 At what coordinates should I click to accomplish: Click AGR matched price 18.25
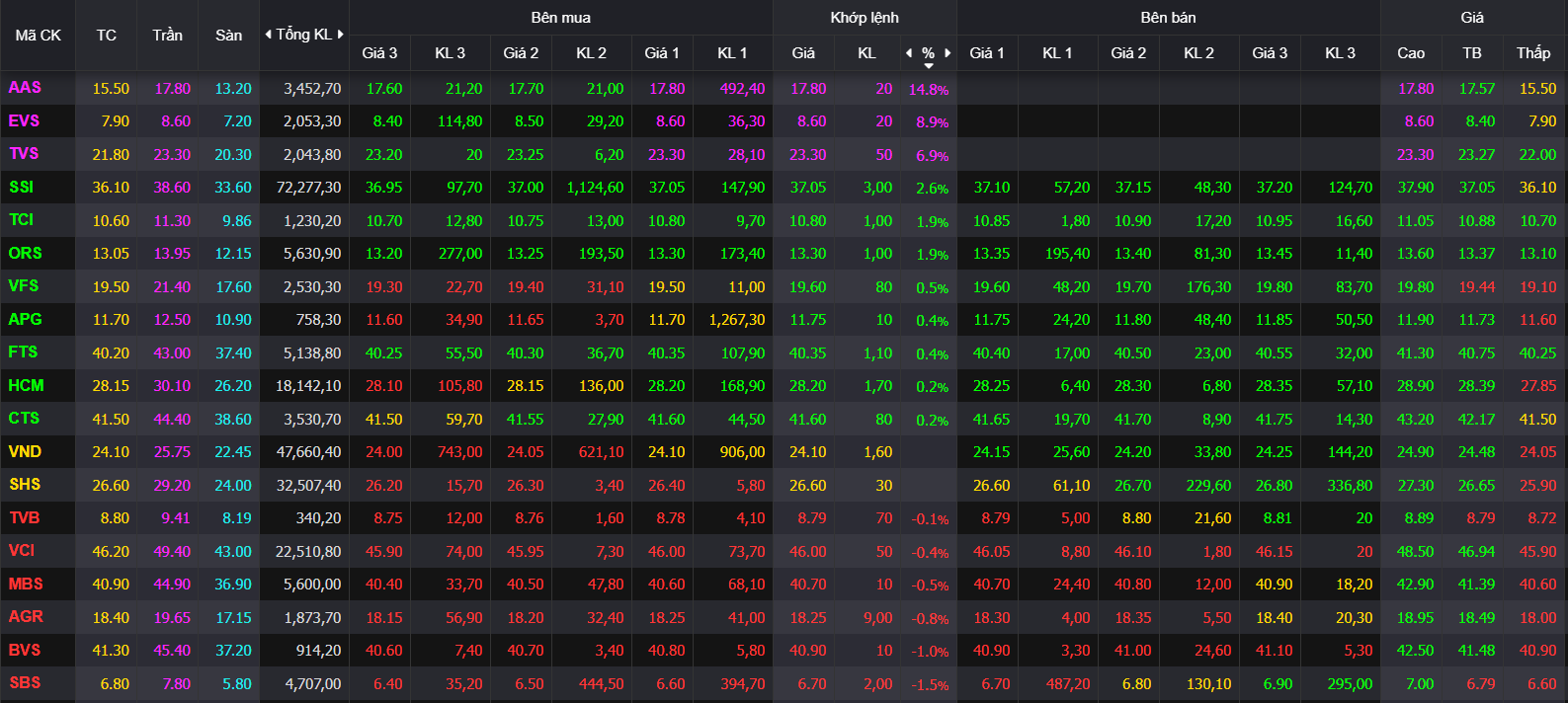coord(808,617)
